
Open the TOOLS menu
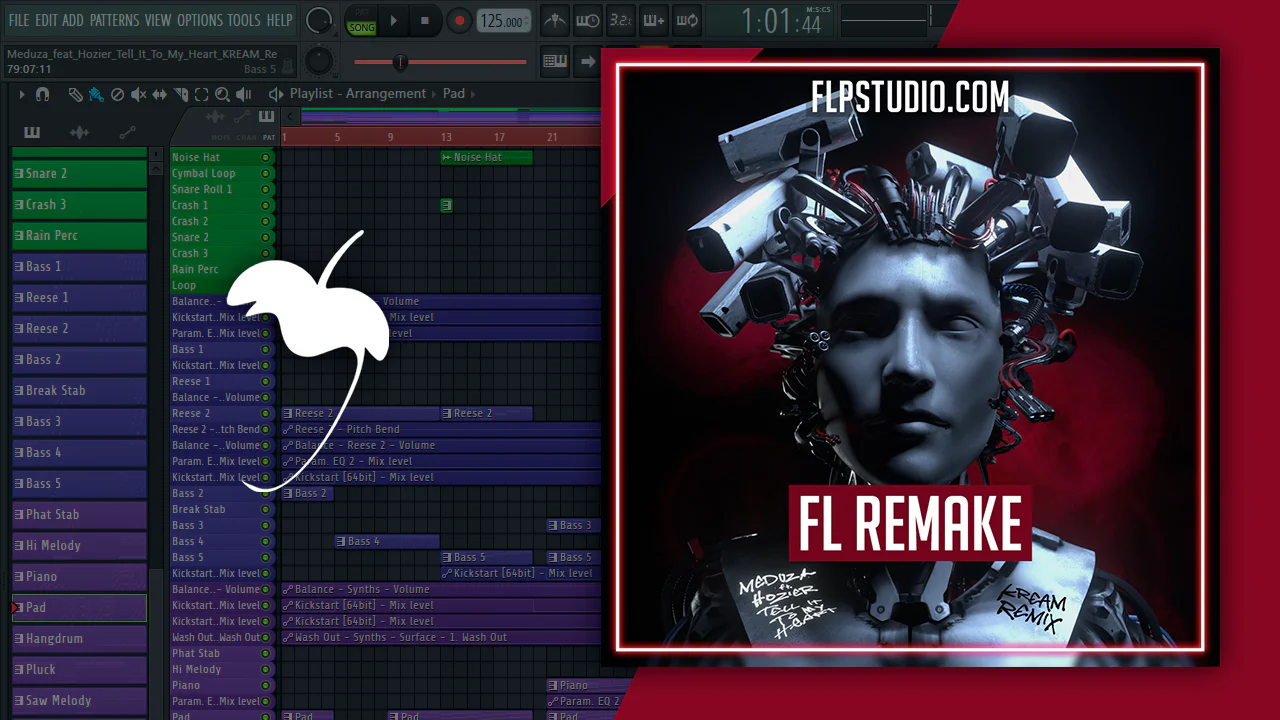(x=244, y=20)
